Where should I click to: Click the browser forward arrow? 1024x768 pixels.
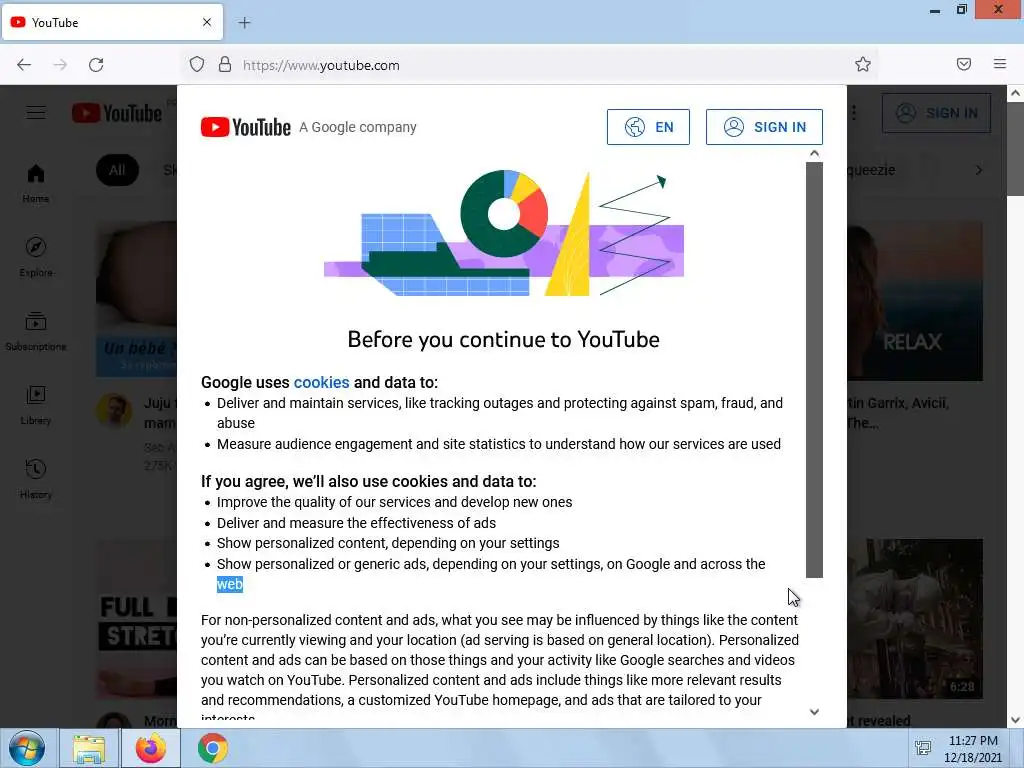click(x=60, y=65)
